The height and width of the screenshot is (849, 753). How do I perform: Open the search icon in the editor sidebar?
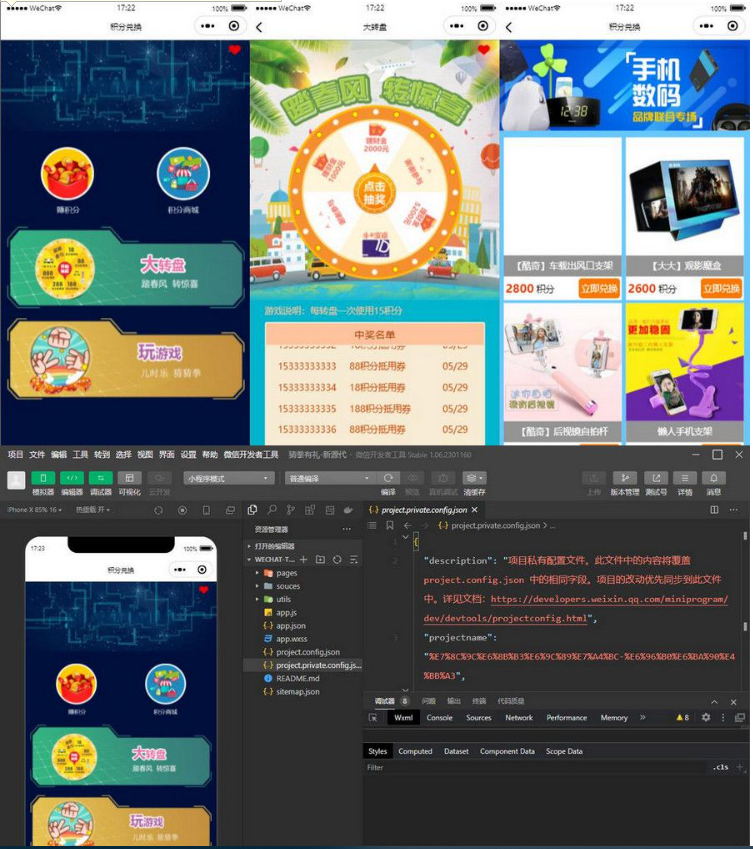(272, 510)
